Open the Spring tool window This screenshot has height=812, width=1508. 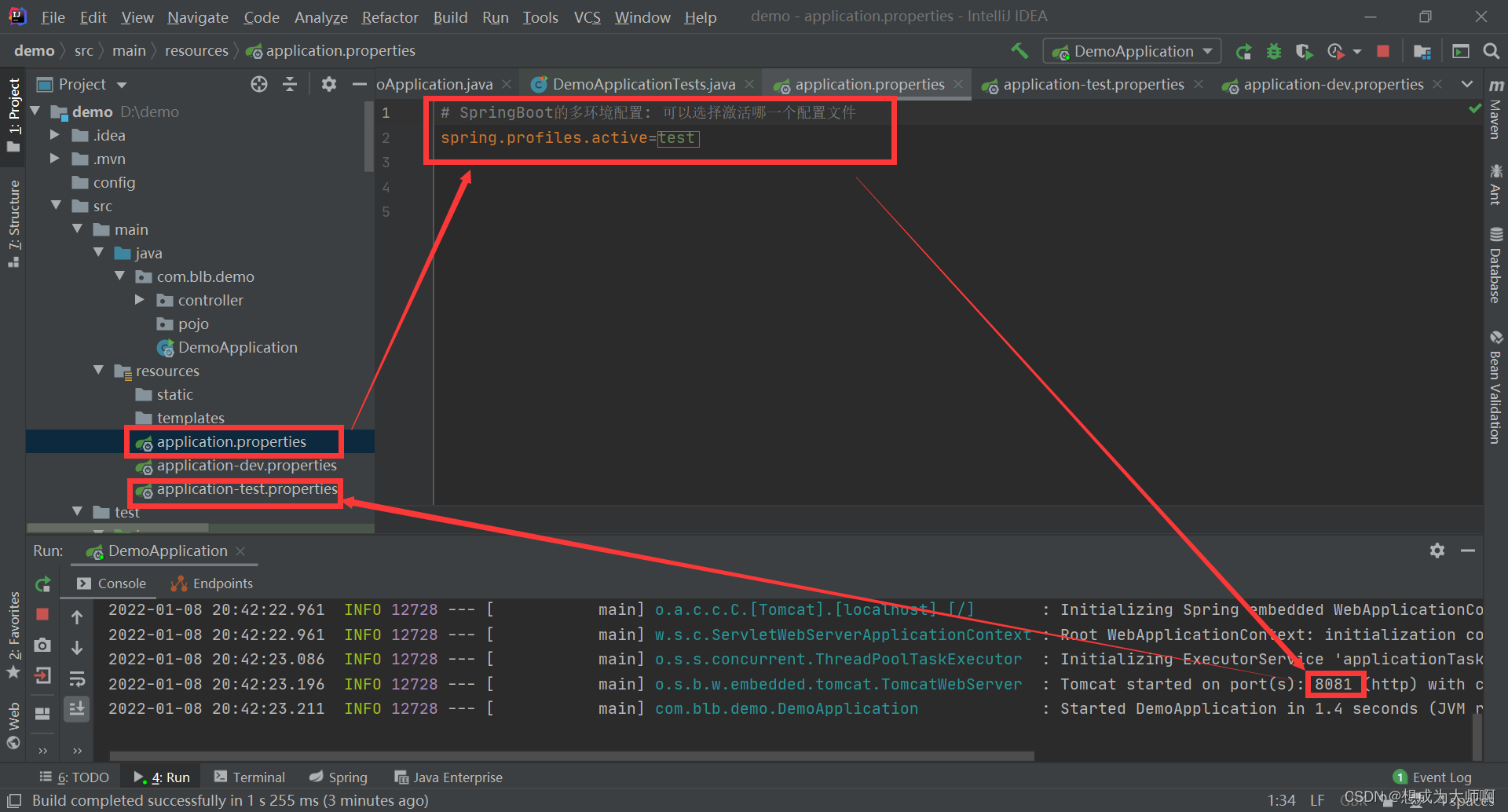[339, 777]
